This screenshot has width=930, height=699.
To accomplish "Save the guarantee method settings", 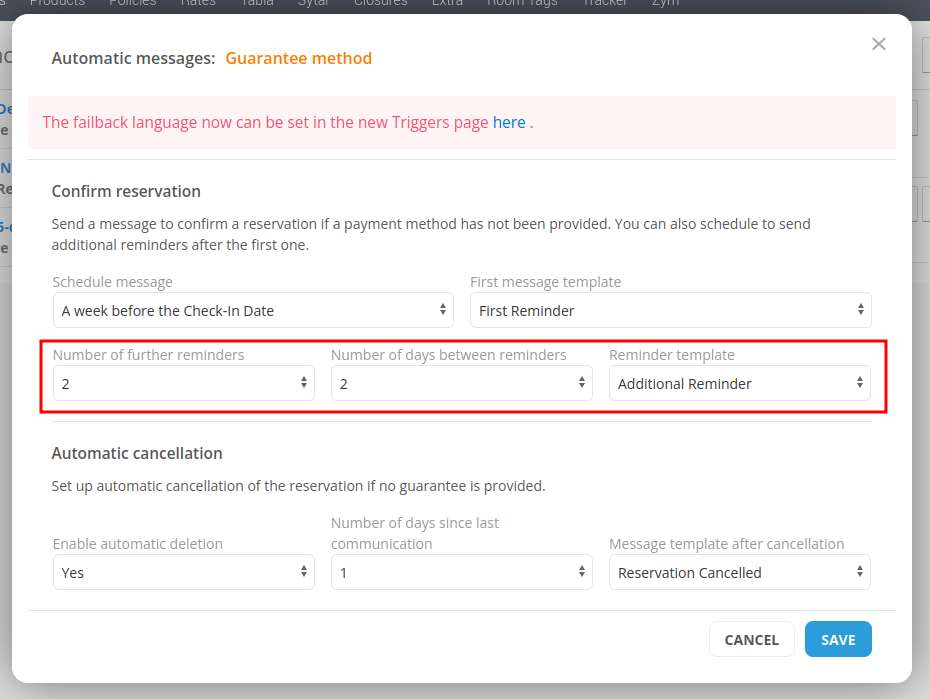I will click(838, 640).
